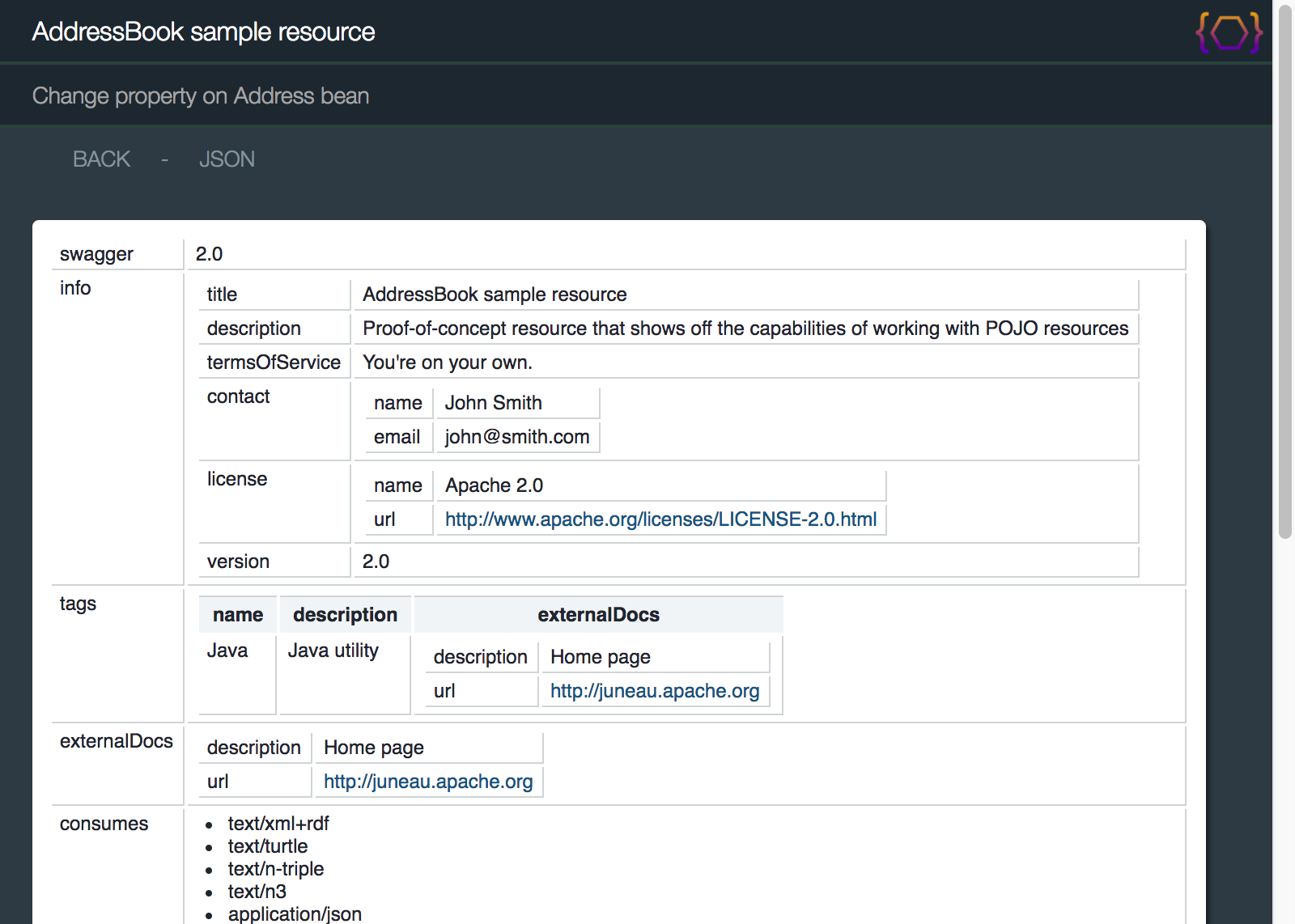Select the 'application/json' list item

click(x=295, y=913)
